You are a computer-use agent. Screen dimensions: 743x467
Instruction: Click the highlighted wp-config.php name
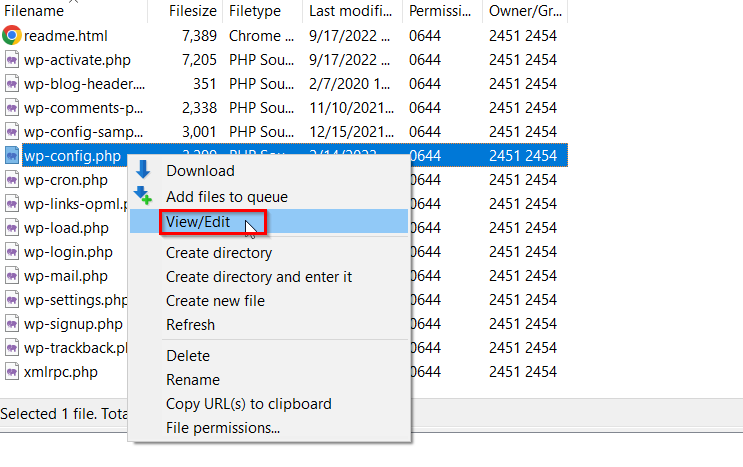(x=72, y=156)
